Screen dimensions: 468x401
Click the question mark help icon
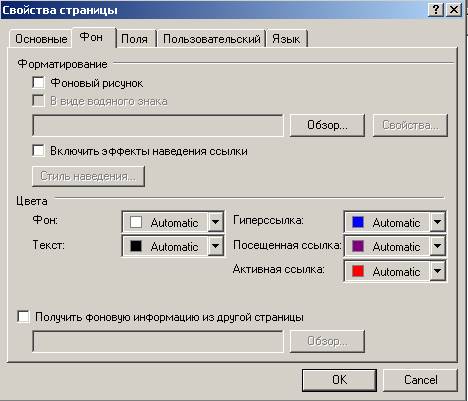[x=436, y=10]
